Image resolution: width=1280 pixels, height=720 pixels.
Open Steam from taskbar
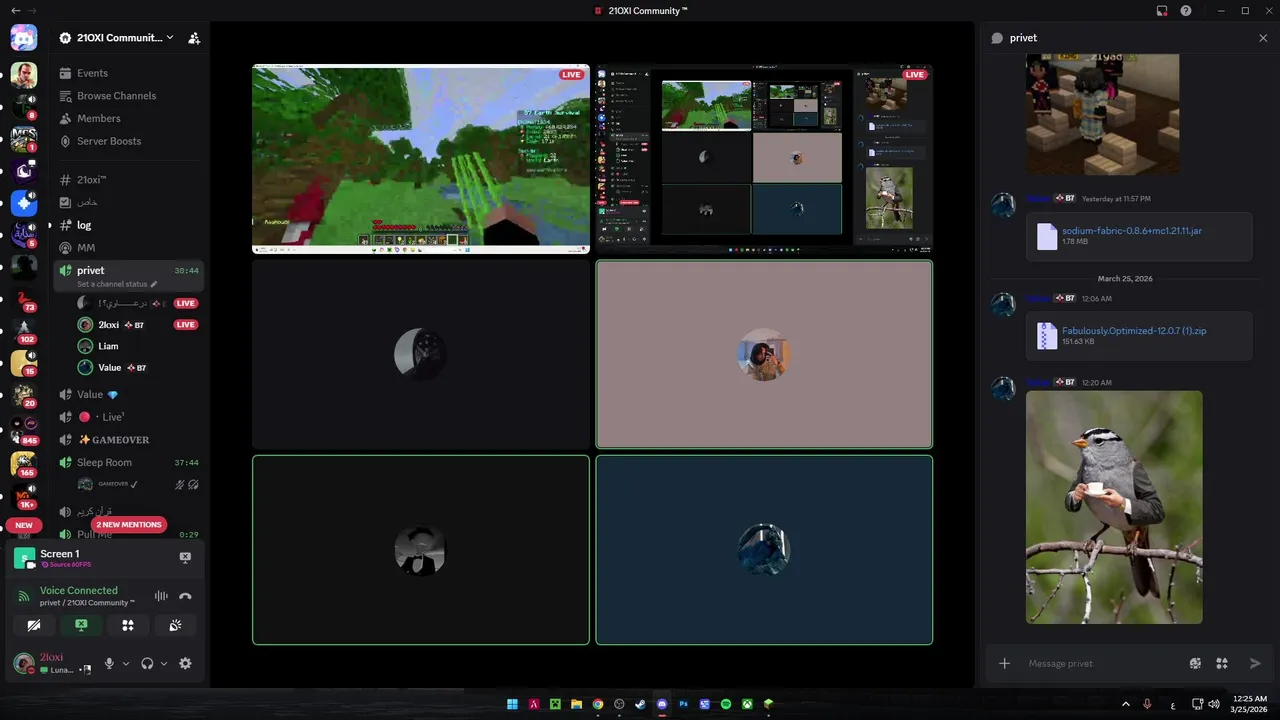(640, 704)
